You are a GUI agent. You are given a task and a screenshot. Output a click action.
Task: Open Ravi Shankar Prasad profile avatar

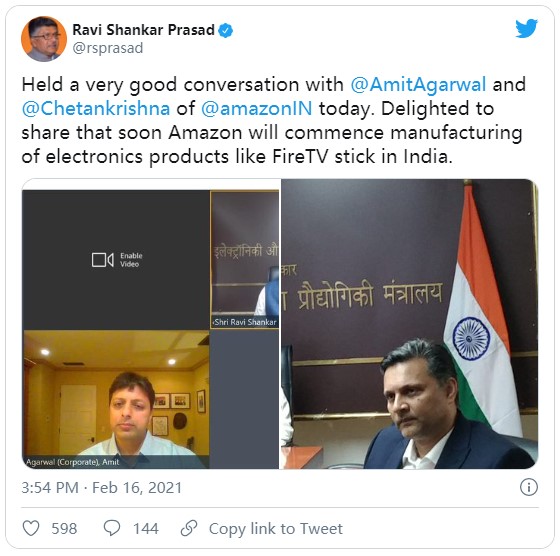pos(44,39)
